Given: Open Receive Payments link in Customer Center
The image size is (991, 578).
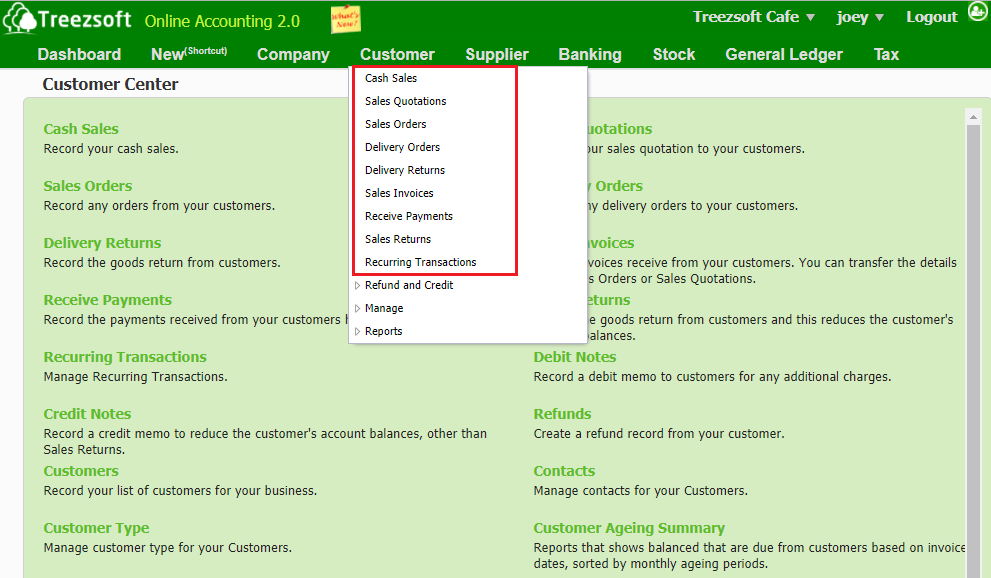Looking at the screenshot, I should tap(107, 300).
